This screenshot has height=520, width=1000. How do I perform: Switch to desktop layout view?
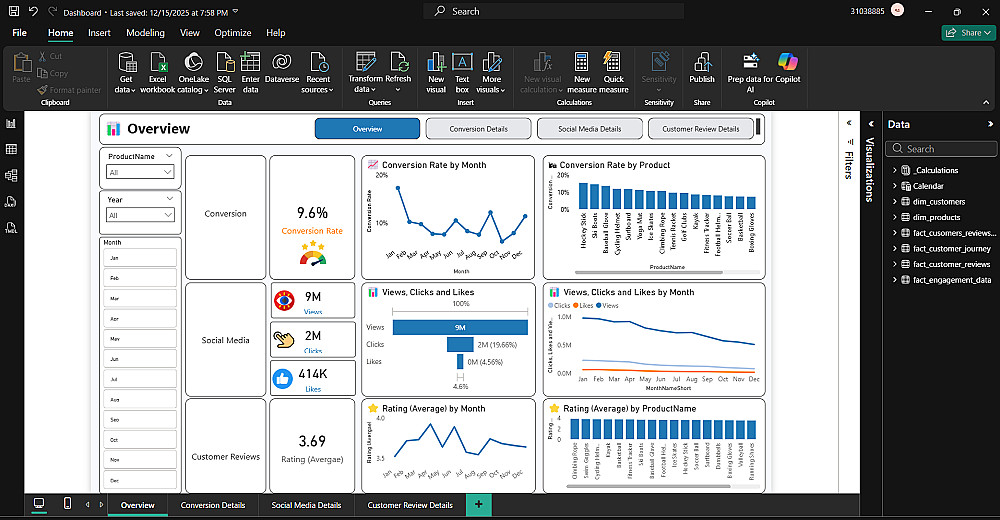[x=39, y=504]
